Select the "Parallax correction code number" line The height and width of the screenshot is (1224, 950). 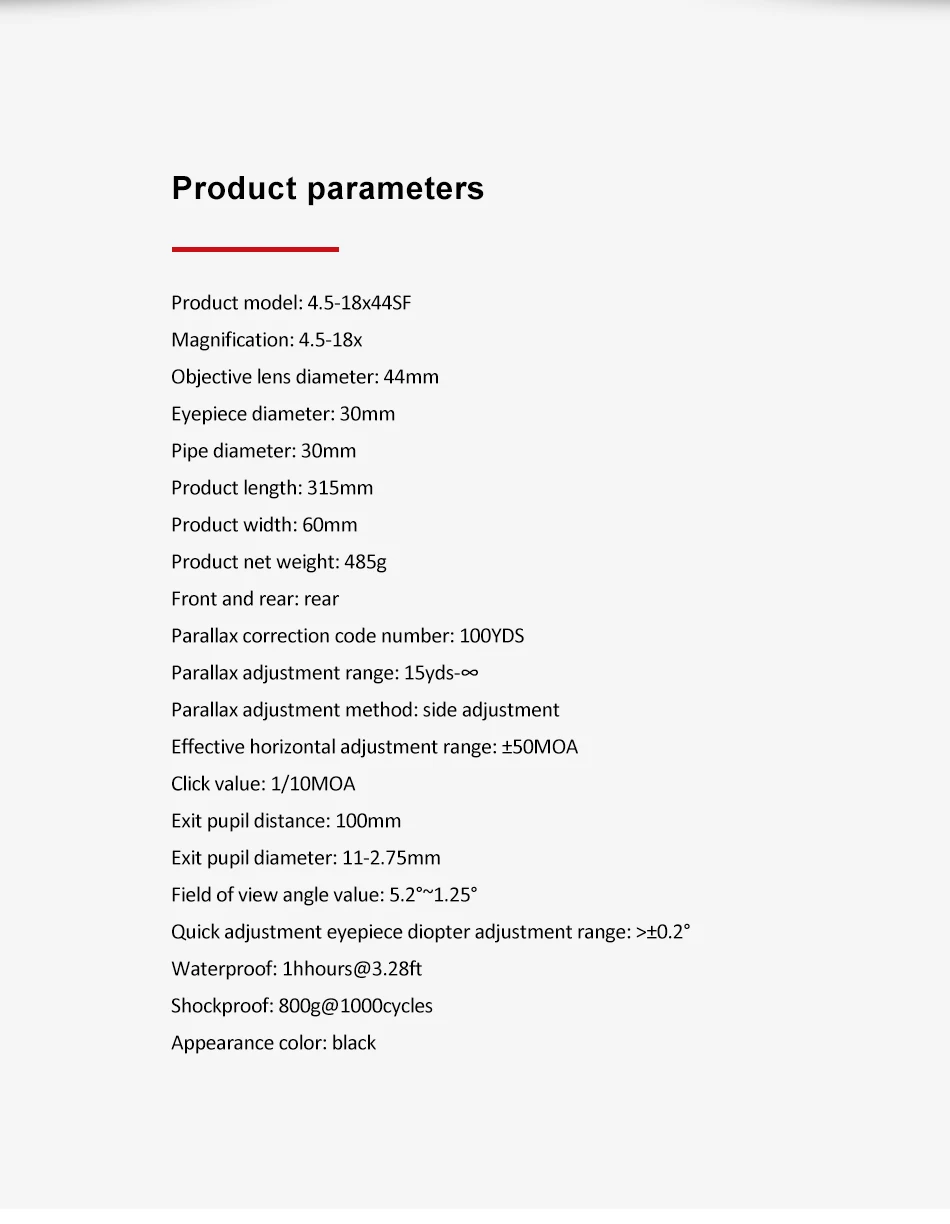347,636
